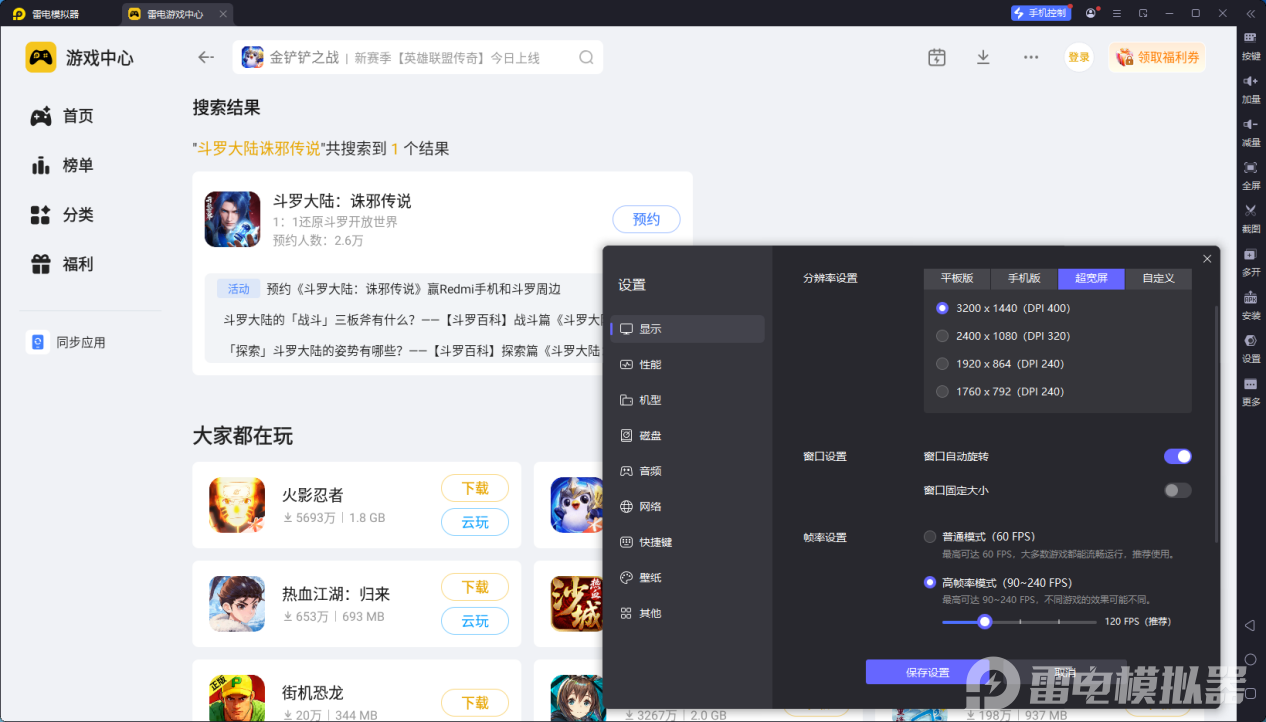
Task: Select the 2400 x 1080 resolution option
Action: tap(942, 336)
